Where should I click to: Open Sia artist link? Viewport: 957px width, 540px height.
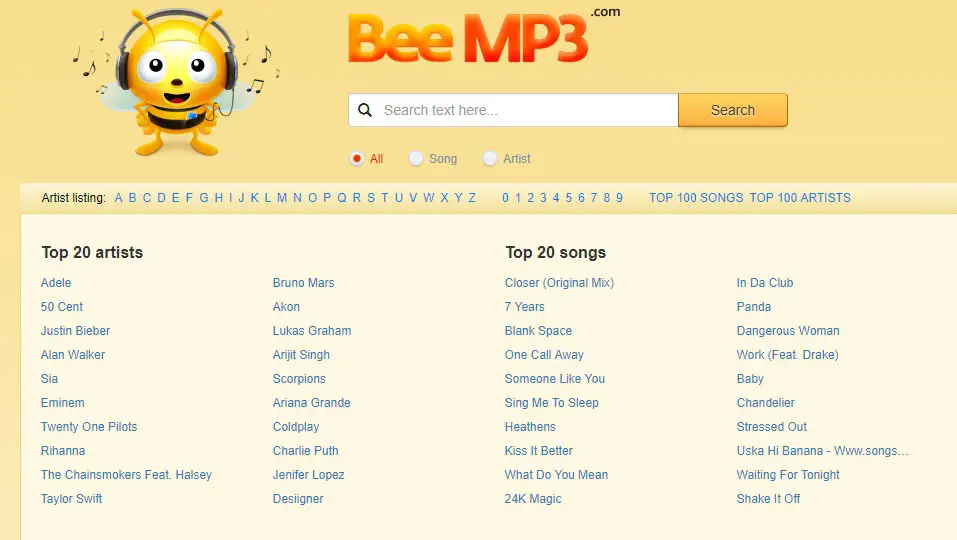click(49, 378)
